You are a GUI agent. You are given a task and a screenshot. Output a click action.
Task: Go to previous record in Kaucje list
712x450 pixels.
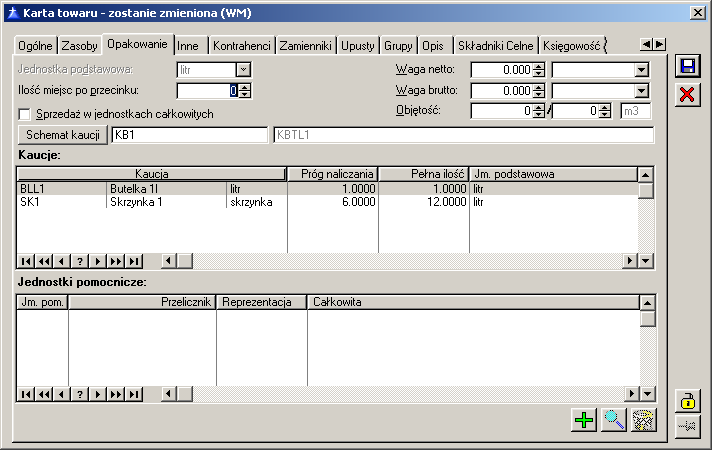[62, 261]
